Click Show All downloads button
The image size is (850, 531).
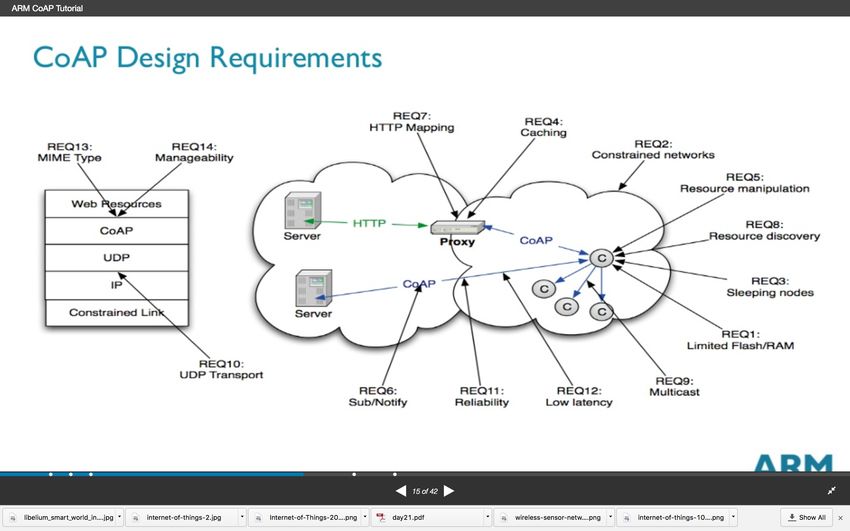coord(807,517)
